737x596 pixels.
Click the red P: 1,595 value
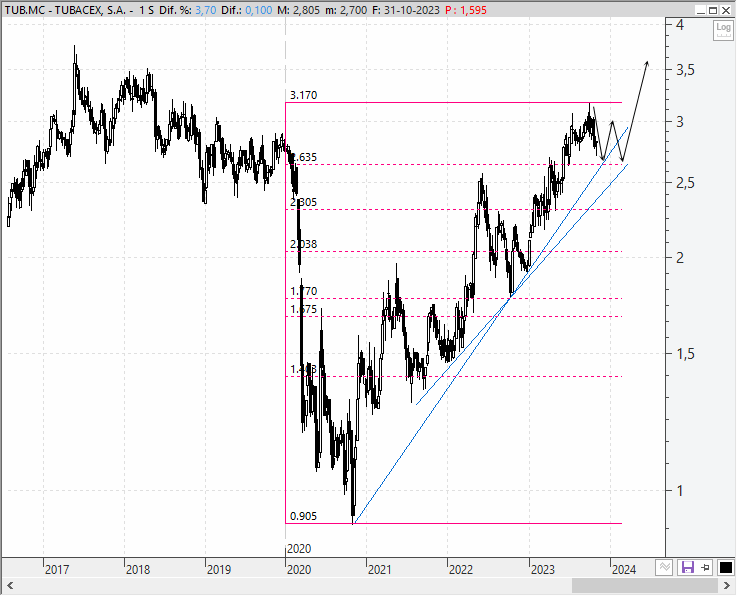point(466,10)
